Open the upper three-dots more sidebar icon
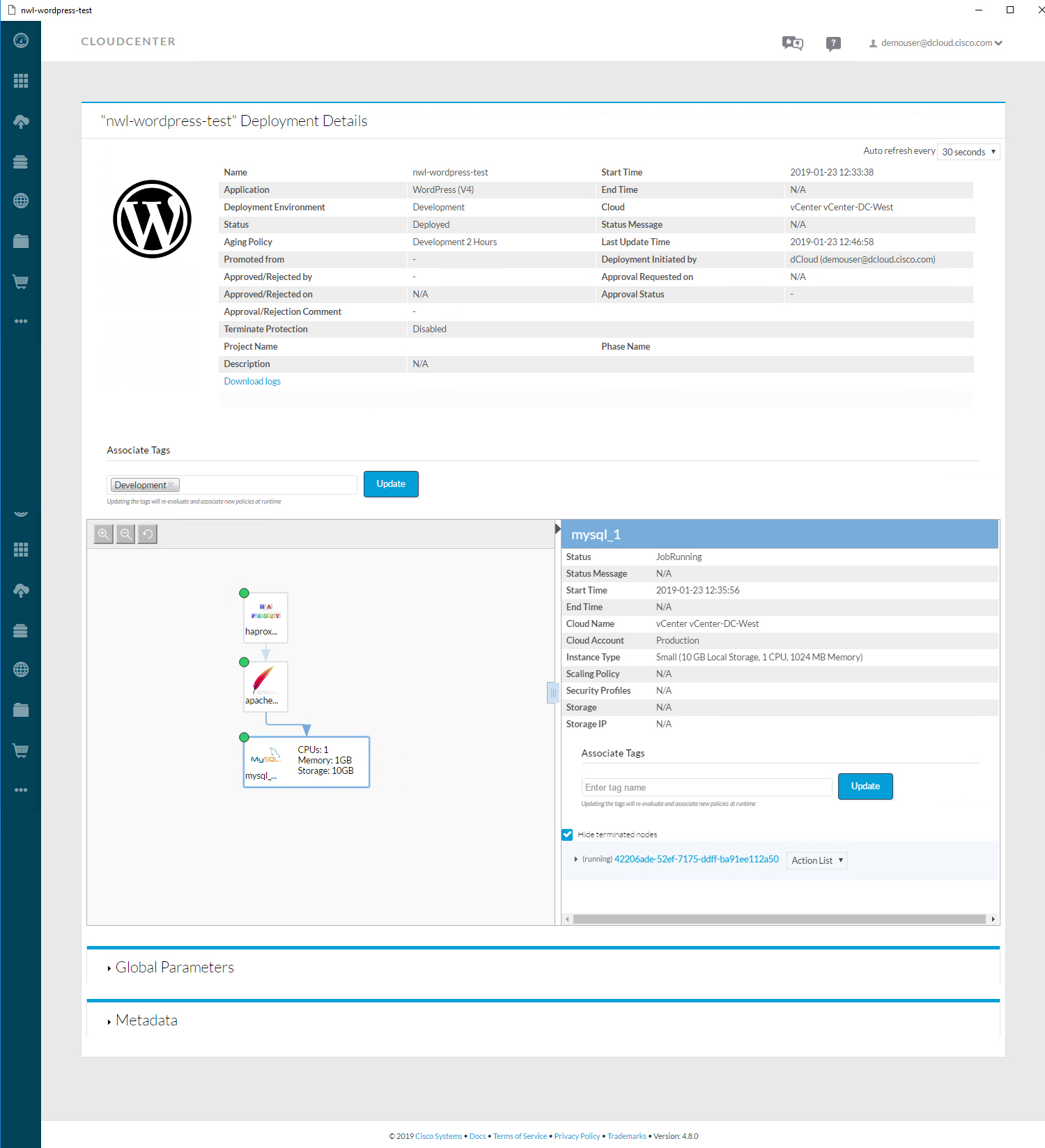Viewport: 1045px width, 1148px height. 21,321
